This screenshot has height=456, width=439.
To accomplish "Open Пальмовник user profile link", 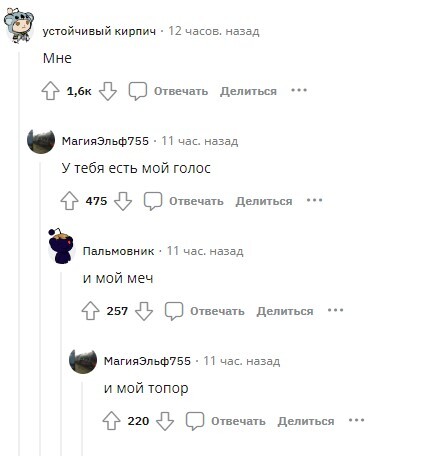I will 118,251.
